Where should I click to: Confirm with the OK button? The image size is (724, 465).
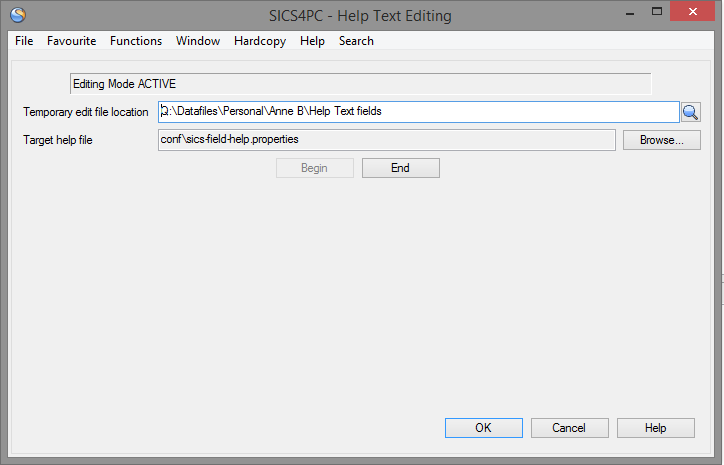click(483, 428)
